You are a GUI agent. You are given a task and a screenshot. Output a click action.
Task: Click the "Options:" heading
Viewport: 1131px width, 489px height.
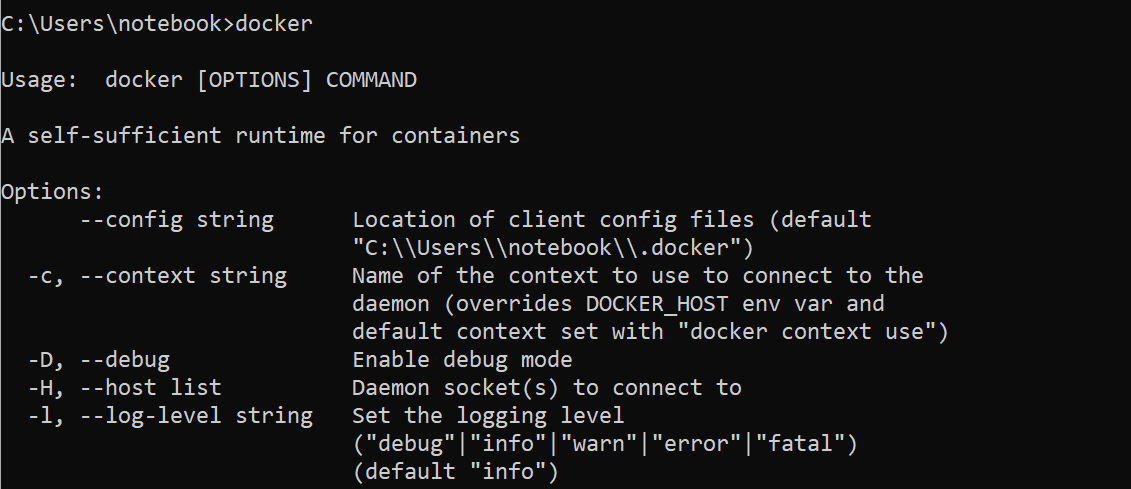[52, 192]
